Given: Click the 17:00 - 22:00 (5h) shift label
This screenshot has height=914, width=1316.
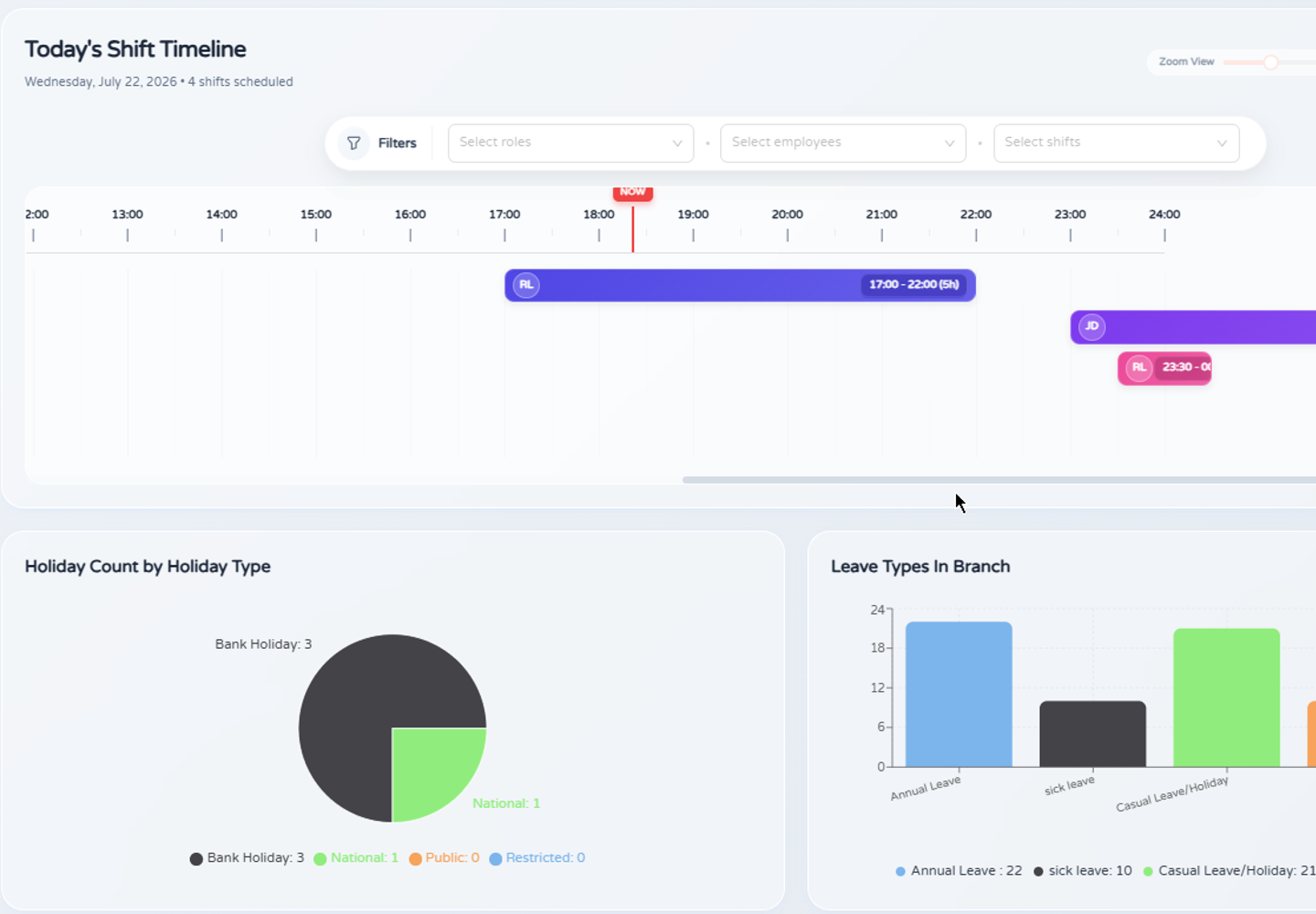Looking at the screenshot, I should tap(914, 285).
